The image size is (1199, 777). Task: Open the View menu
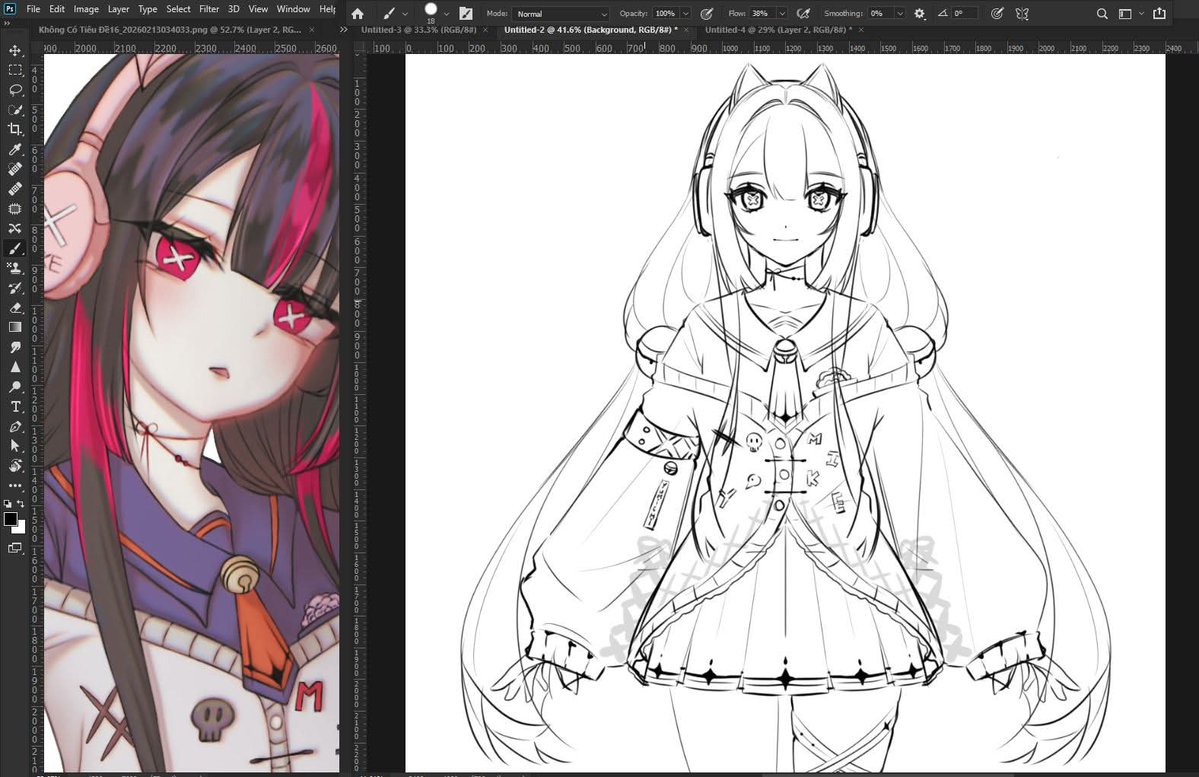[258, 9]
